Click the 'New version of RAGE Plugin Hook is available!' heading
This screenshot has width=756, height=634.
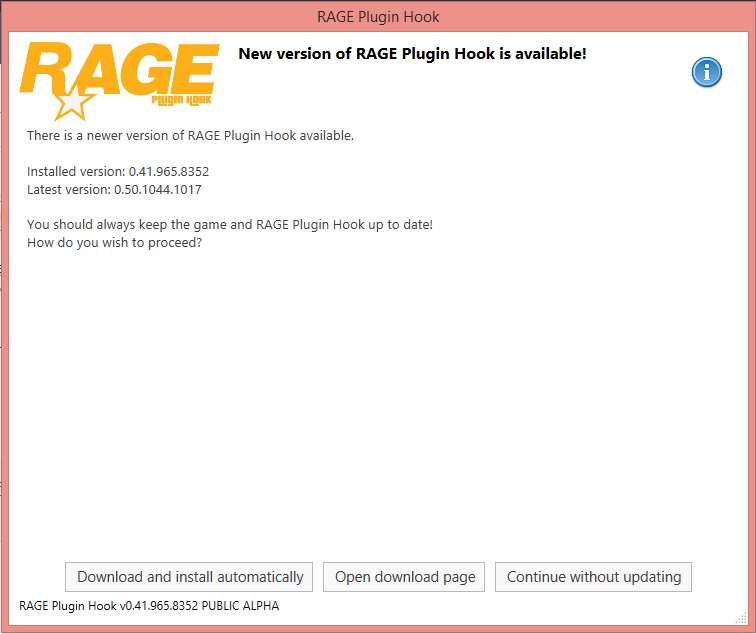pos(412,54)
